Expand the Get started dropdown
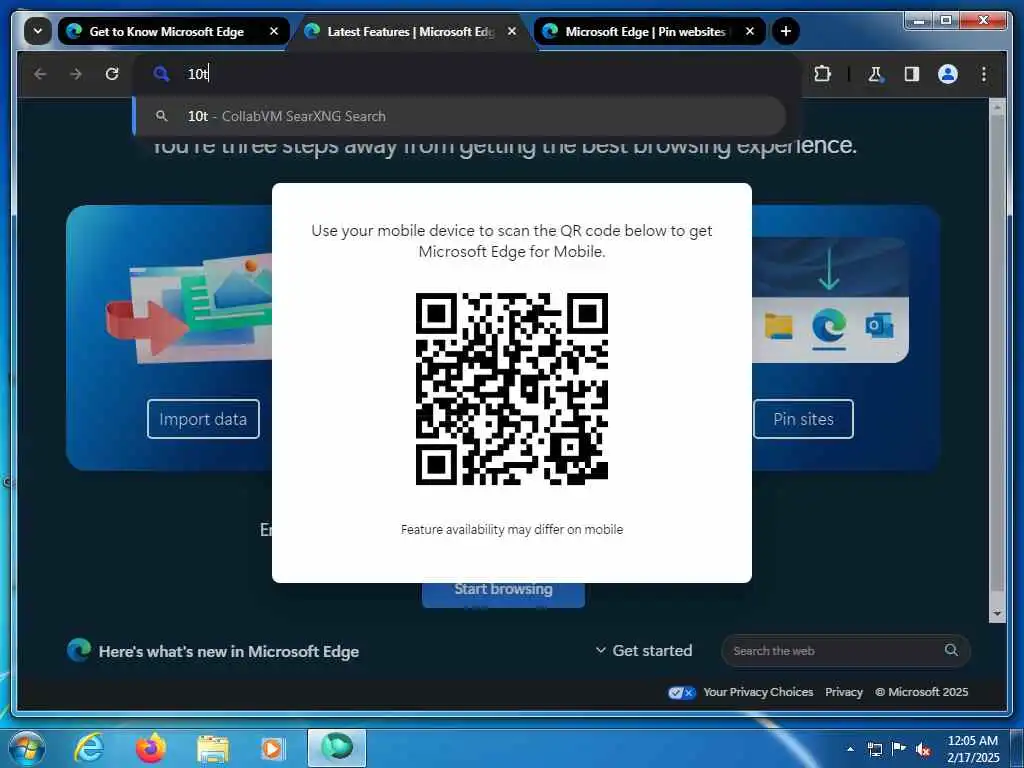Viewport: 1024px width, 768px height. click(644, 650)
